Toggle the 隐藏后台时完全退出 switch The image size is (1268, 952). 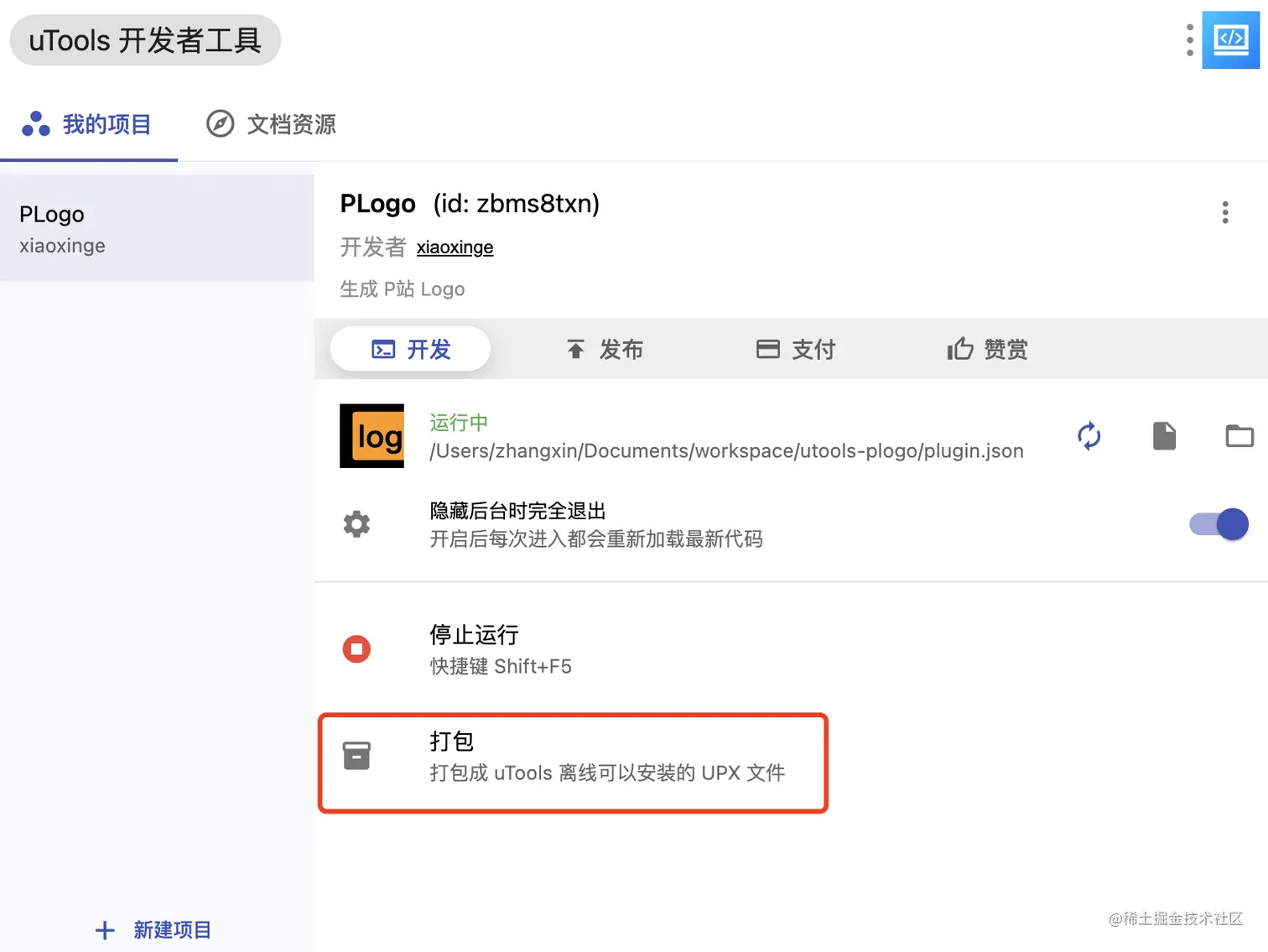1219,524
